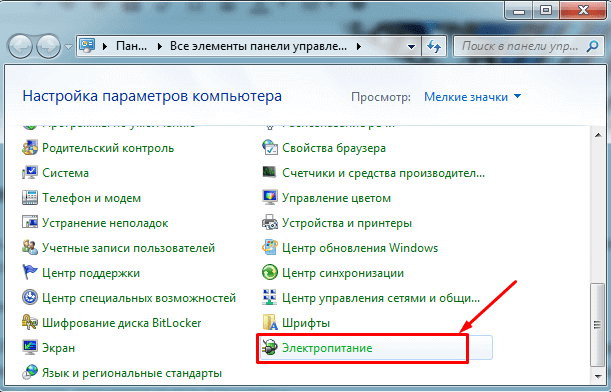The image size is (611, 392).
Task: Open the Устранение неполадок link
Action: point(105,223)
